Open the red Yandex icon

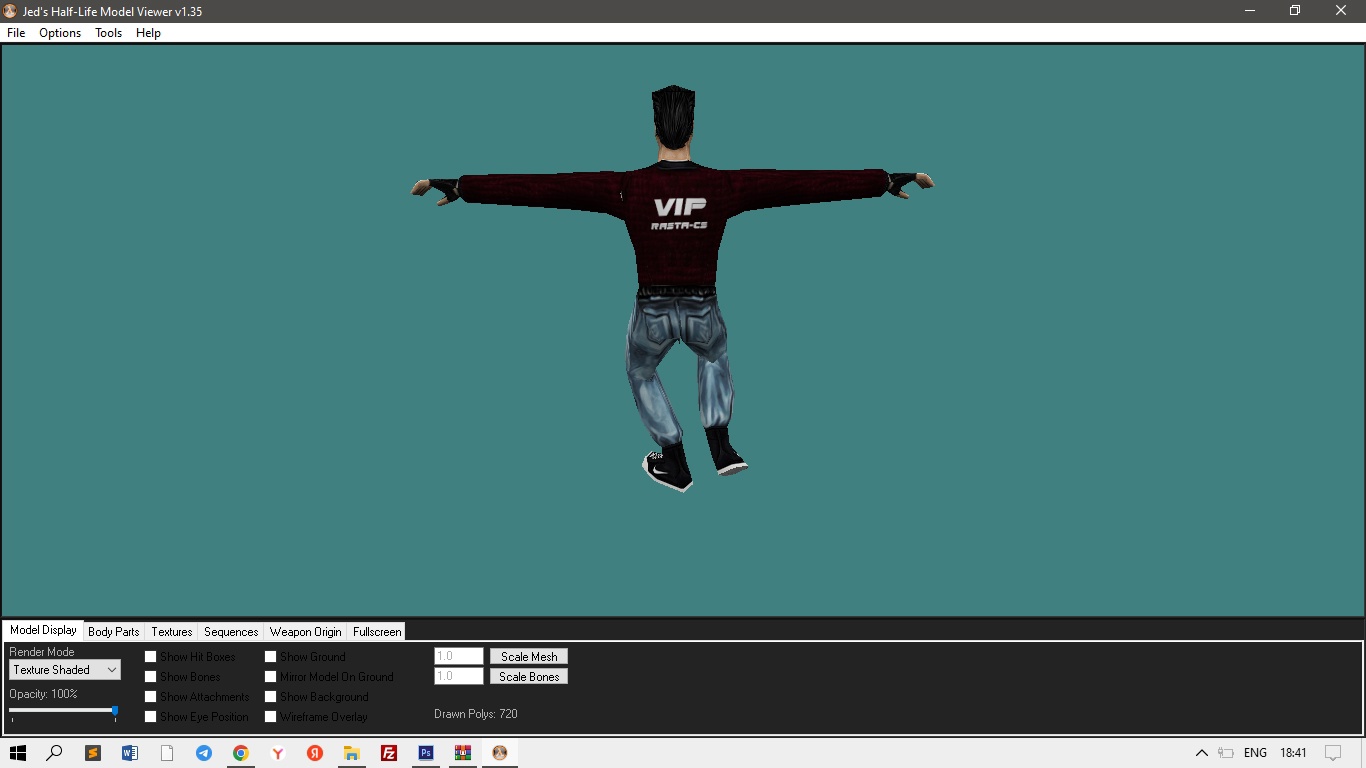315,753
